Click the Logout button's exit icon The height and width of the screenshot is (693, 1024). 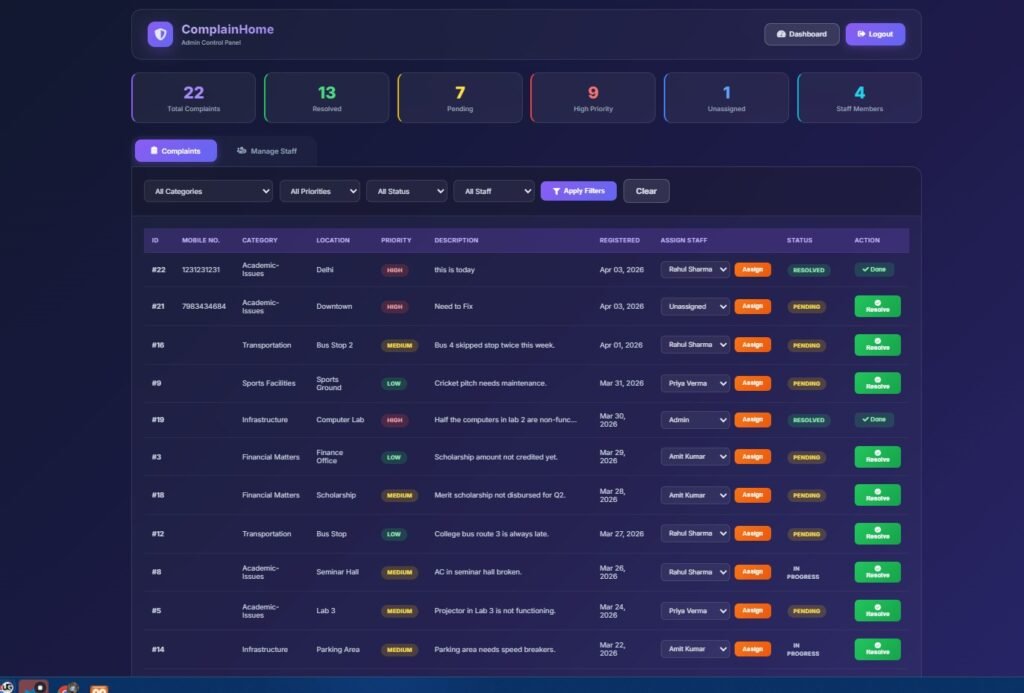(x=860, y=34)
